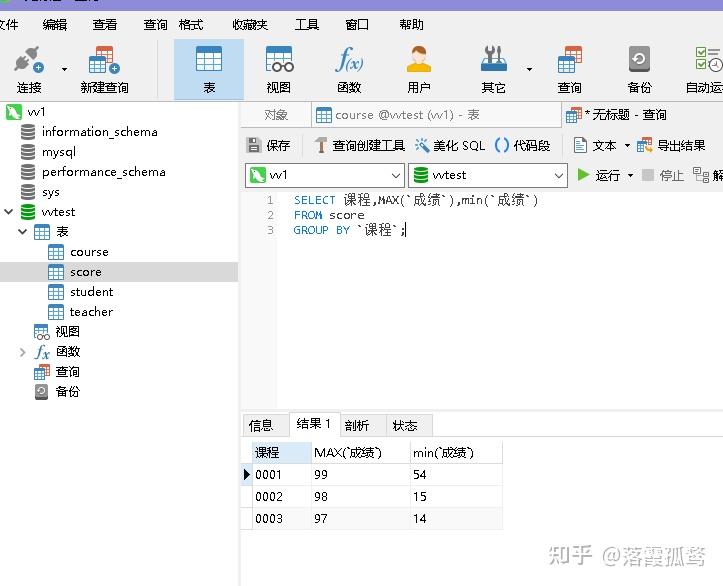Select the 表 table toolbar button
Image resolution: width=723 pixels, height=586 pixels.
[x=209, y=69]
